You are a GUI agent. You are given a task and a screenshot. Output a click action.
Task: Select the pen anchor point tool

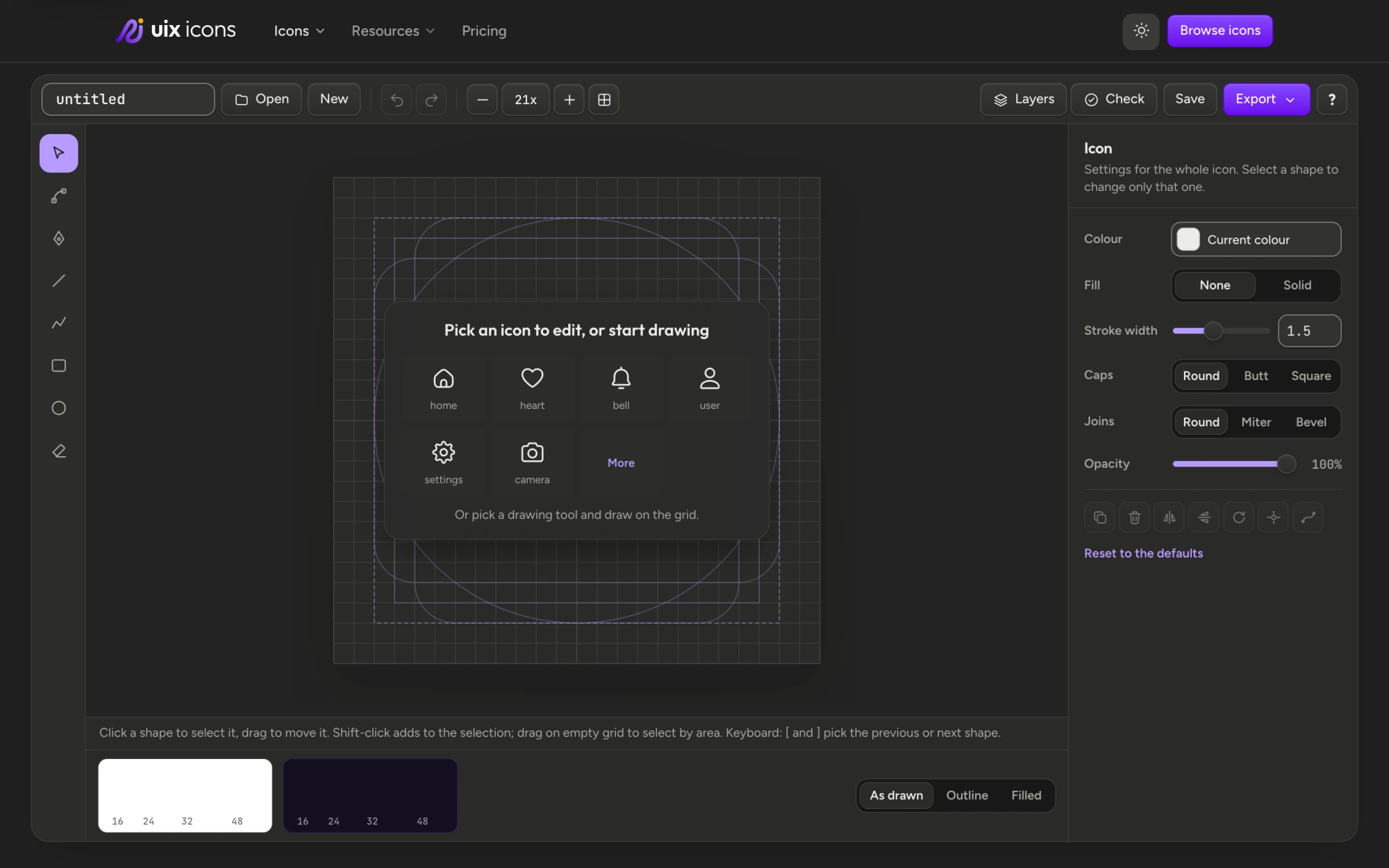(59, 238)
